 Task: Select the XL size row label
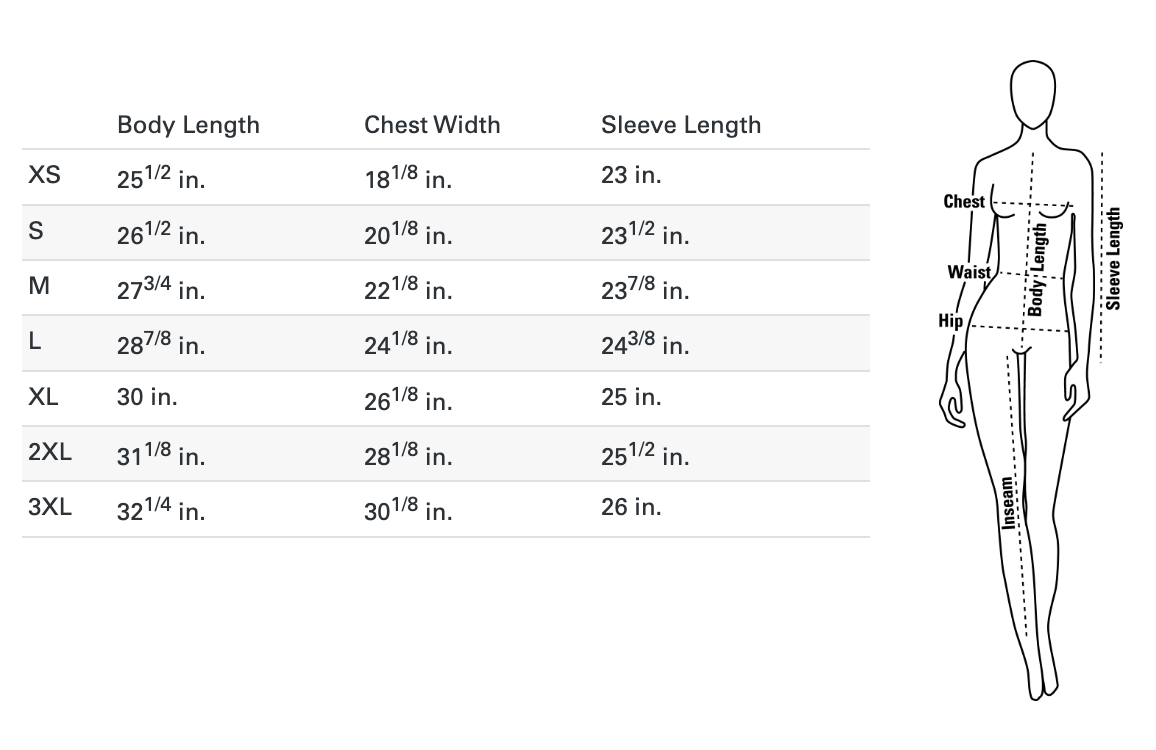pyautogui.click(x=44, y=397)
